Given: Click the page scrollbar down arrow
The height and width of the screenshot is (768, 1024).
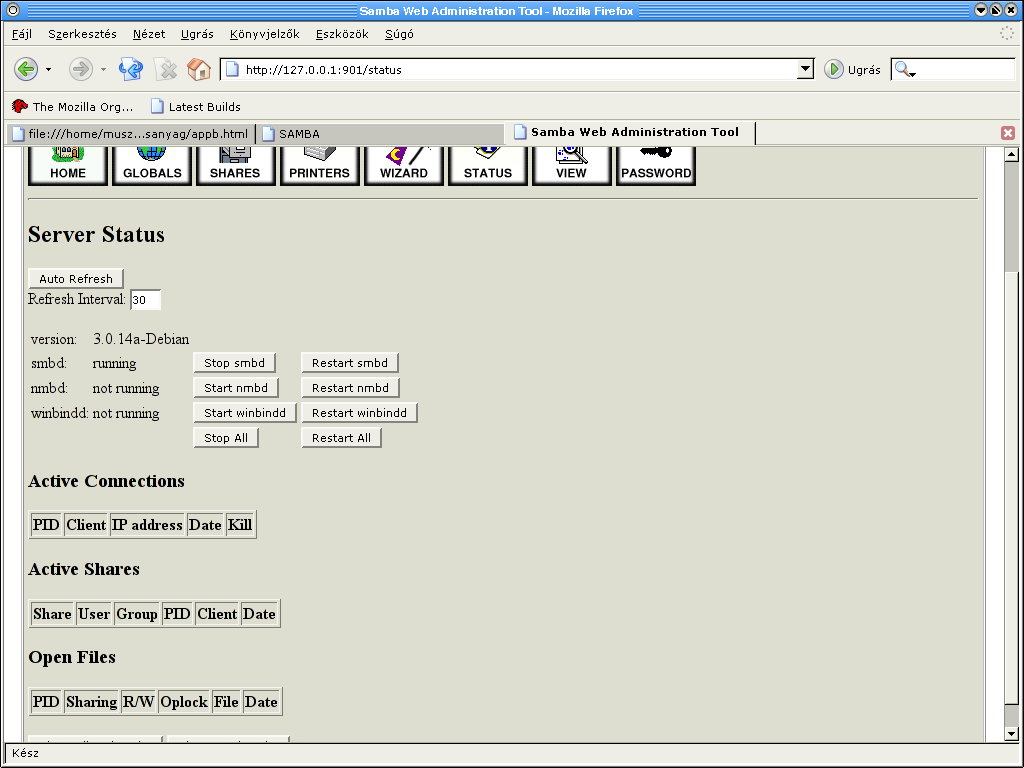Looking at the screenshot, I should click(1012, 734).
